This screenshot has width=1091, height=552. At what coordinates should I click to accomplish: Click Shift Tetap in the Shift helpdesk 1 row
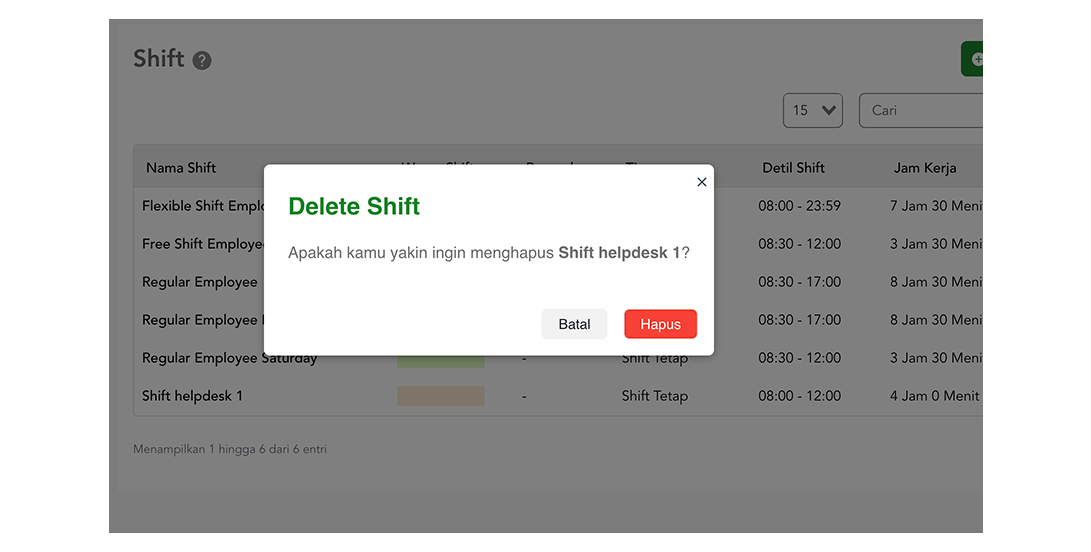pos(654,396)
